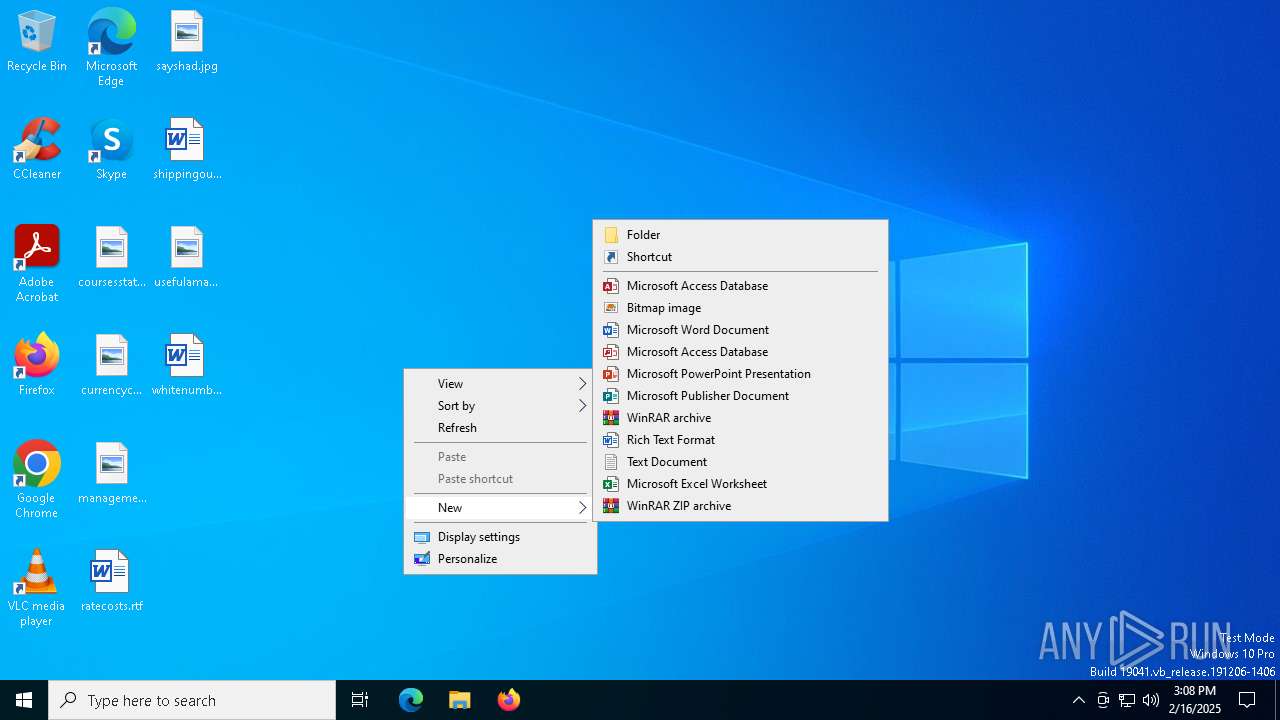
Task: Open Task View from the taskbar
Action: pos(360,700)
